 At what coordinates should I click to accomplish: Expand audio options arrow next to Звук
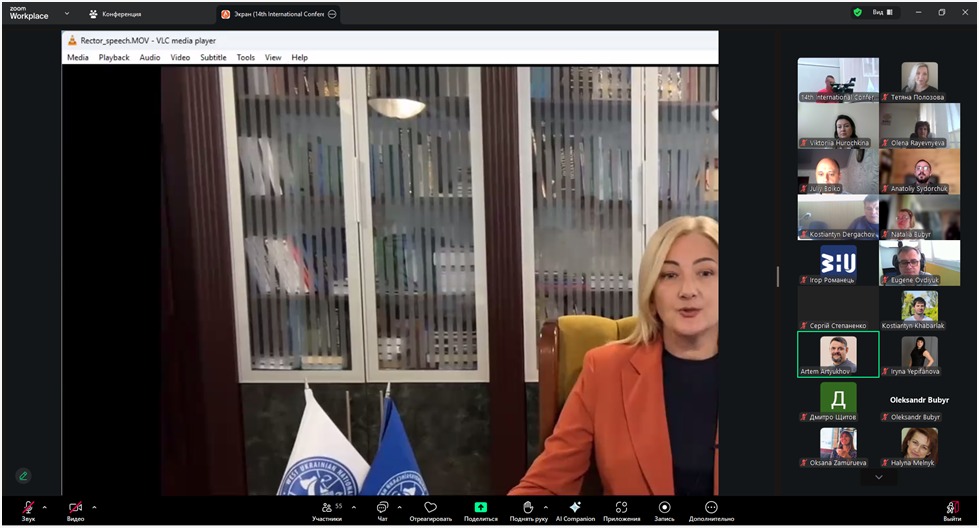pyautogui.click(x=45, y=507)
